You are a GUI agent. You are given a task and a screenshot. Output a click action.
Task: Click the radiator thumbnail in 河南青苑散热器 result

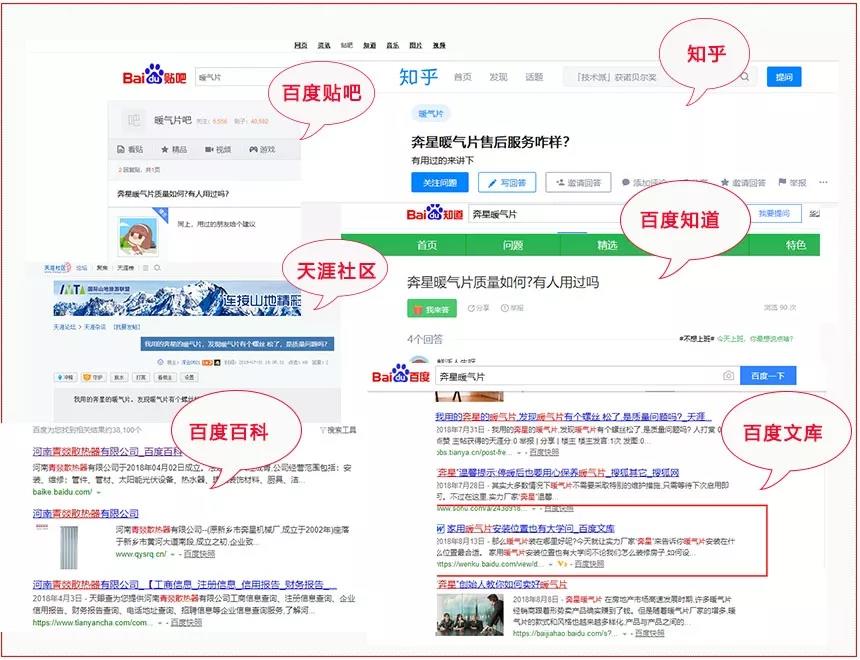pos(70,547)
